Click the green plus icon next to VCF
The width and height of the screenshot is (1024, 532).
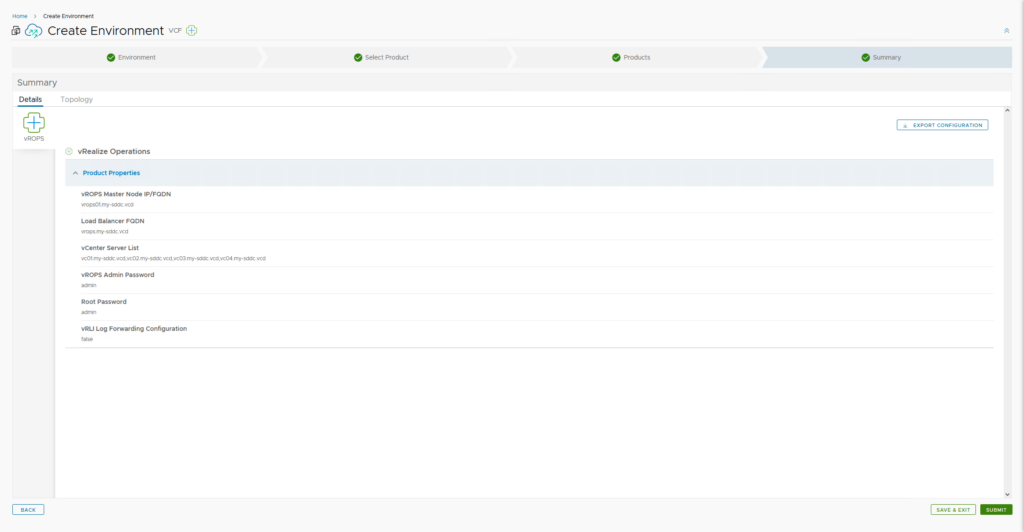pyautogui.click(x=191, y=30)
